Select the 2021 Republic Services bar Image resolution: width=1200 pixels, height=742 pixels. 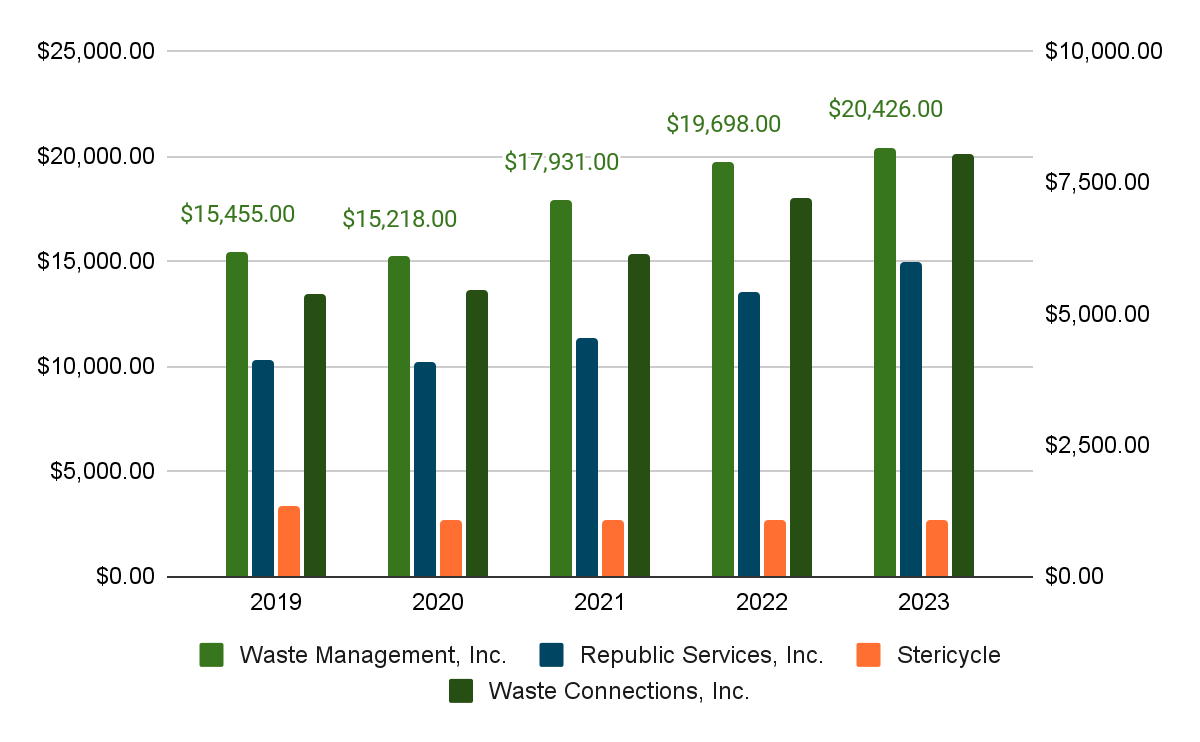[587, 457]
